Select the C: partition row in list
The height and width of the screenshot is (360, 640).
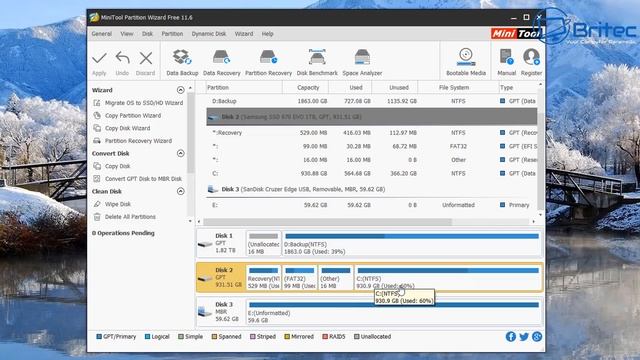[x=371, y=173]
